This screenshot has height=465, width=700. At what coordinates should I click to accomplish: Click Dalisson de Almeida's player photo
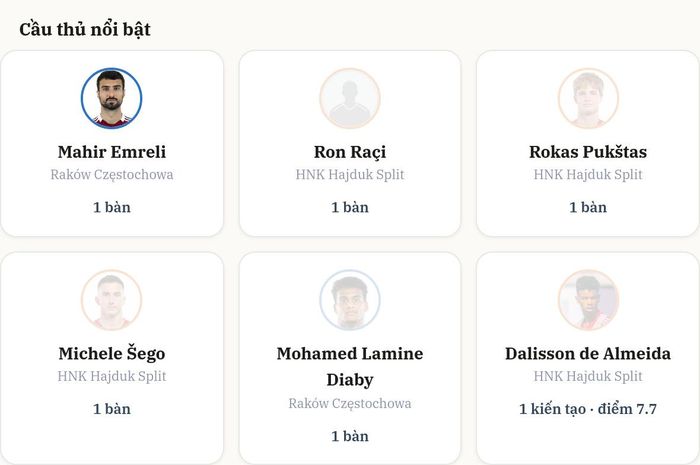click(588, 300)
